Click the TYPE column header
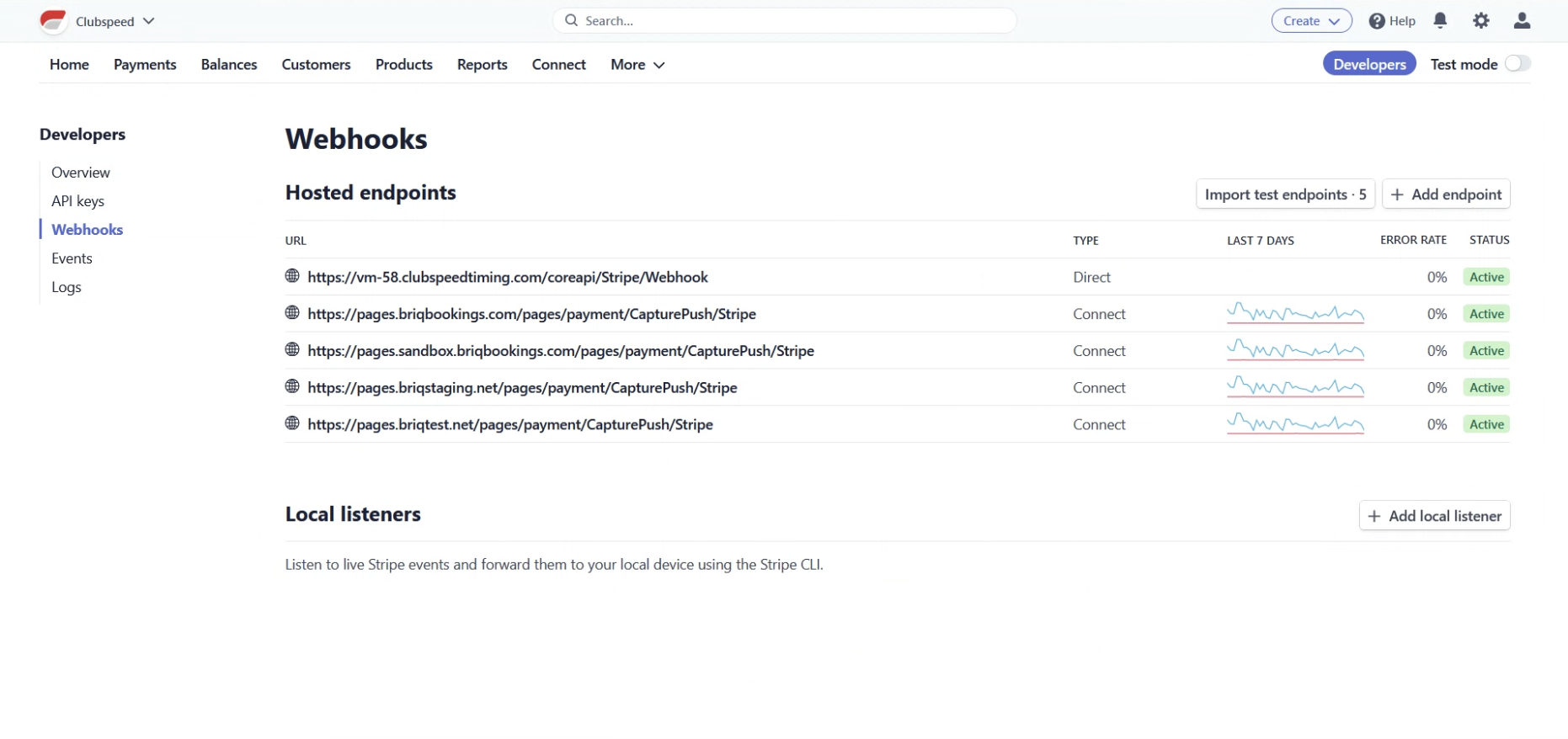 1085,241
